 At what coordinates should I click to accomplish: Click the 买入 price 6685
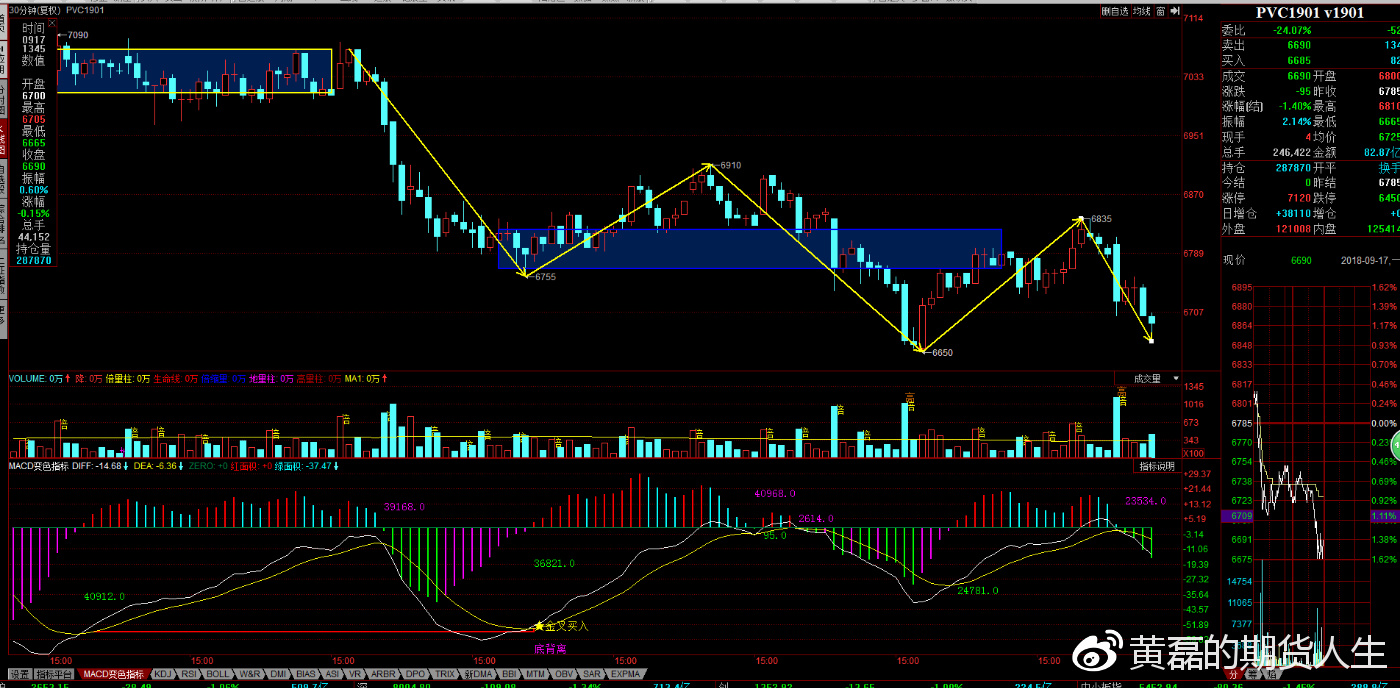1299,61
